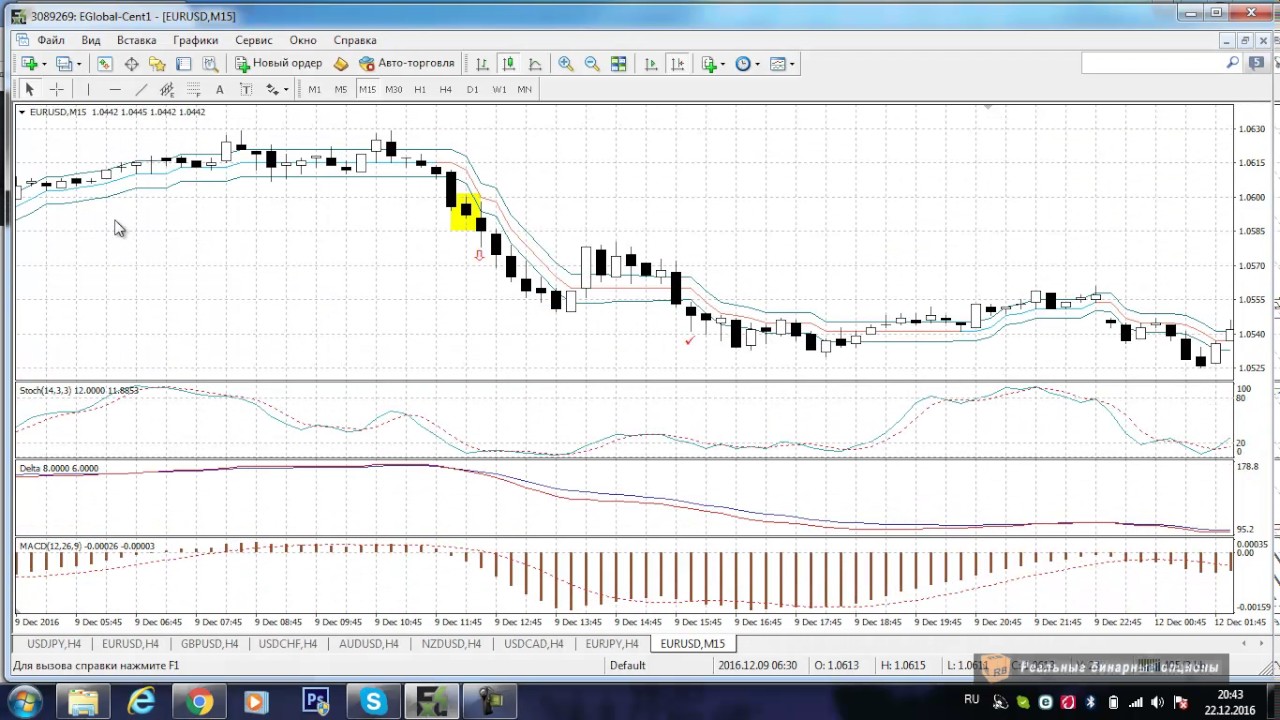The image size is (1280, 720).
Task: Click the MetaEditor yellow book icon
Action: (341, 63)
